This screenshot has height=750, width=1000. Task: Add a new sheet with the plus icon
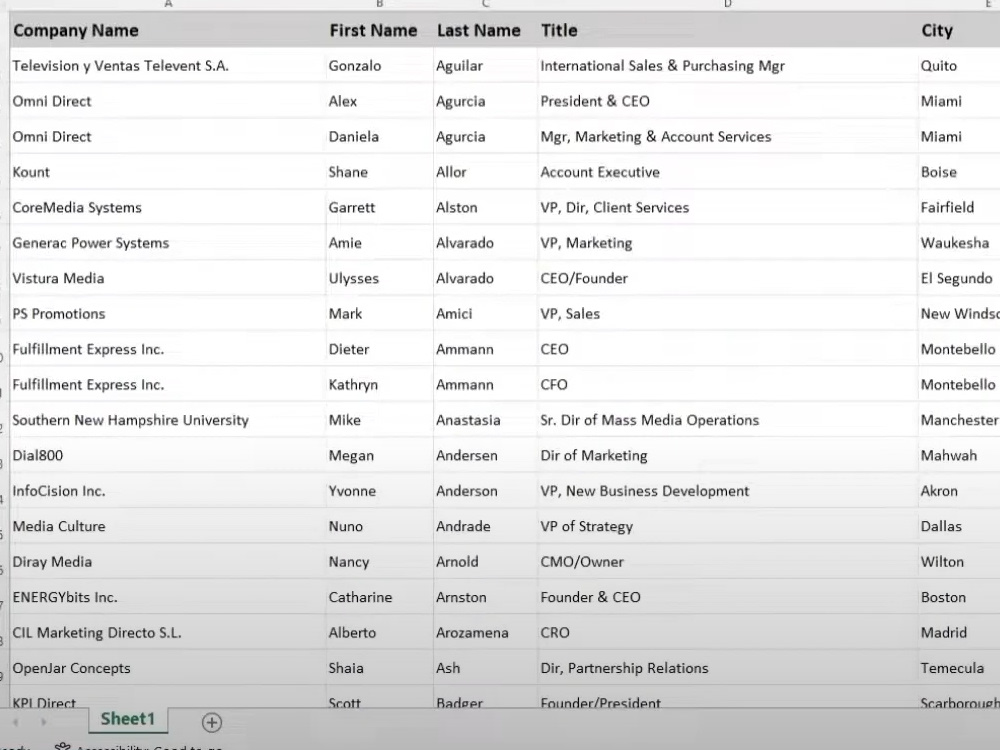point(212,722)
